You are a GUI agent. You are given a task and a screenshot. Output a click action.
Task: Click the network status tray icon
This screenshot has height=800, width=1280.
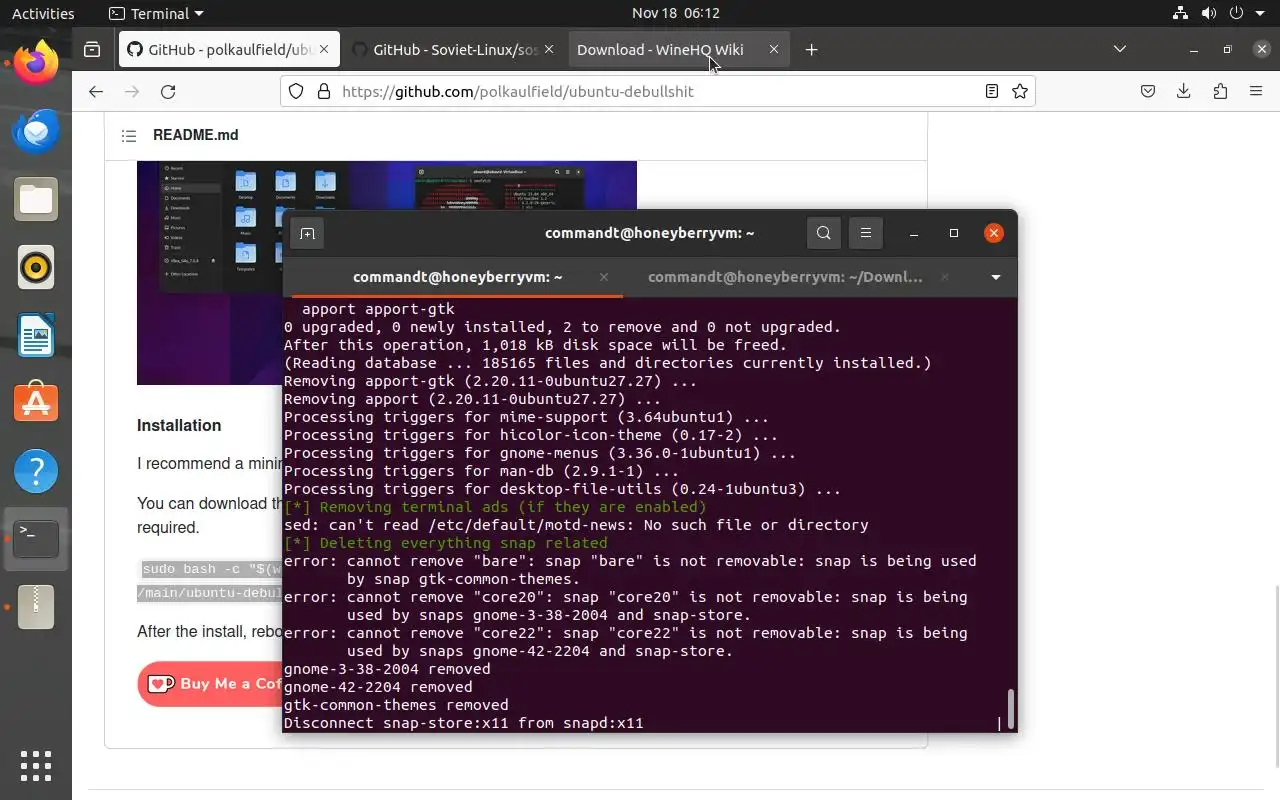[x=1180, y=13]
